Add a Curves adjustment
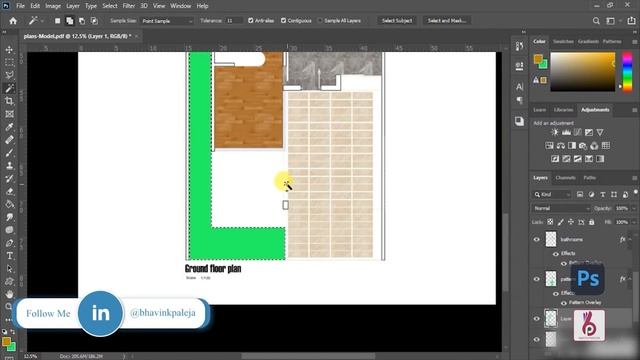 point(578,132)
